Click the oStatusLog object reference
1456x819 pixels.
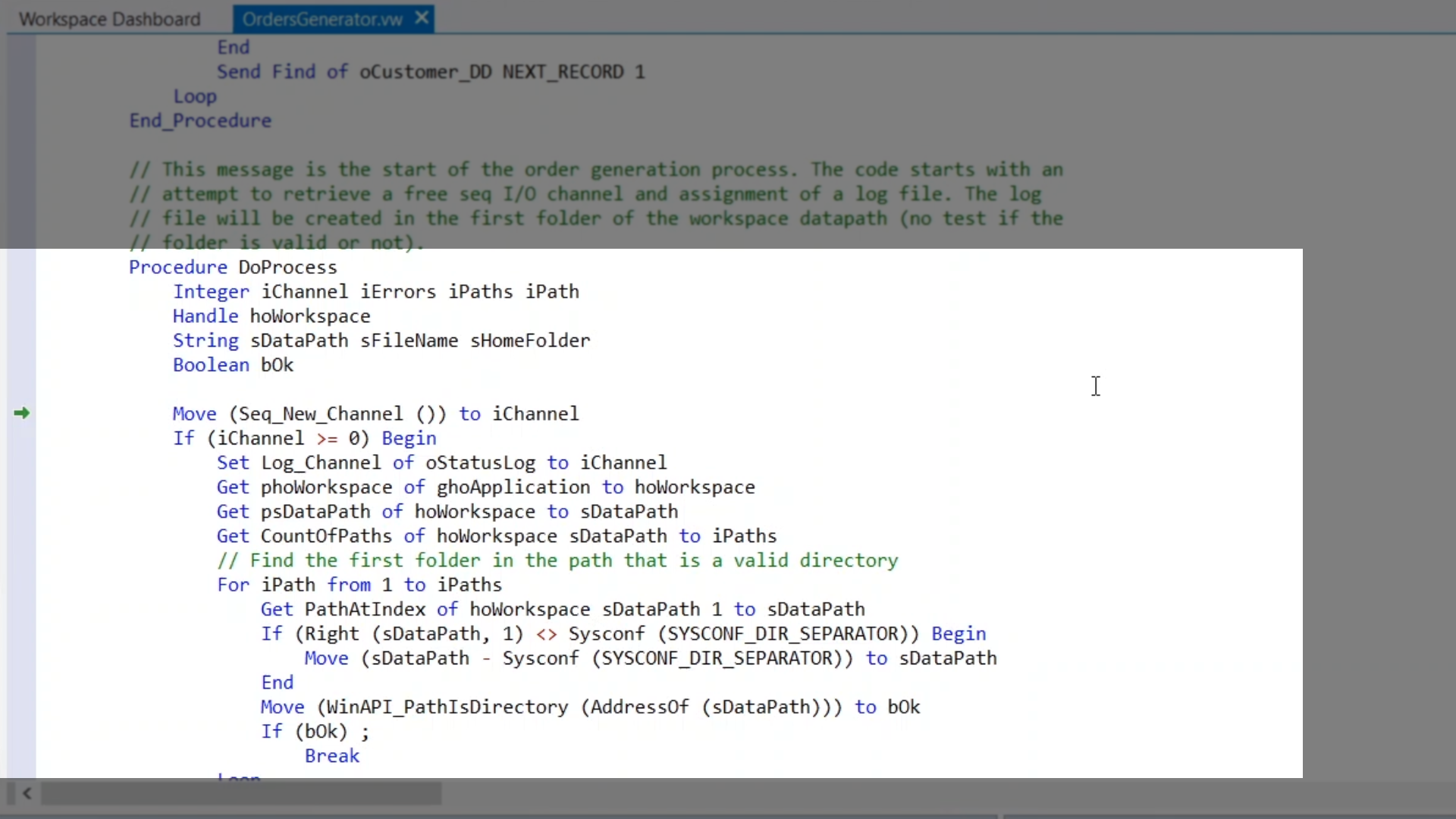(479, 463)
